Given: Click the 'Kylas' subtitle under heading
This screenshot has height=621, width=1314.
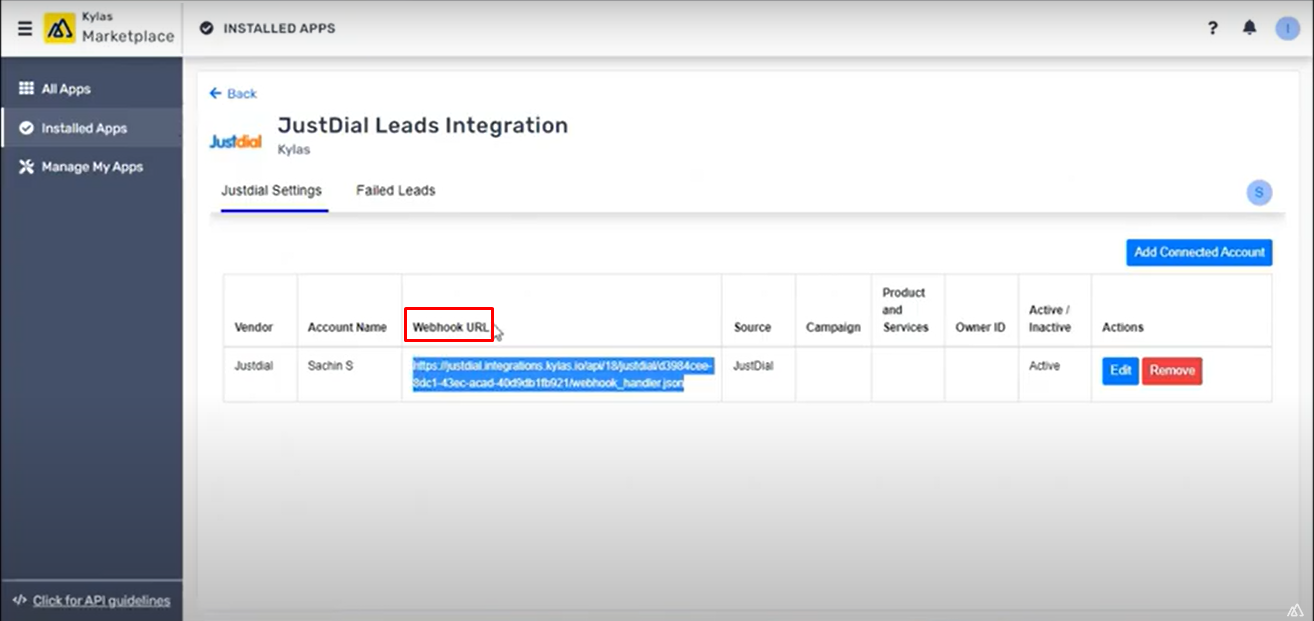Looking at the screenshot, I should (294, 149).
